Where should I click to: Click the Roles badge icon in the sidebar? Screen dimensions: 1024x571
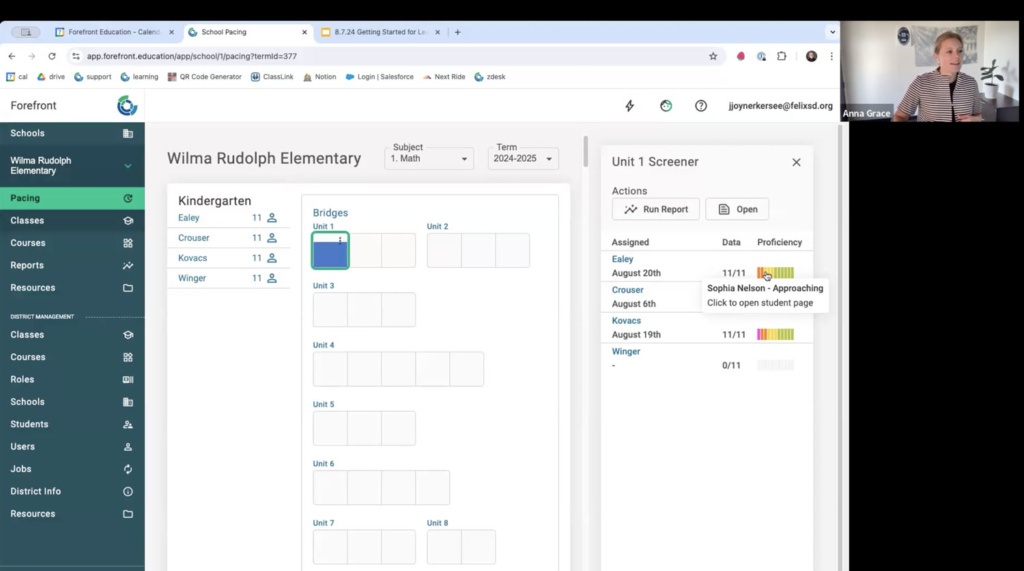pyautogui.click(x=128, y=380)
